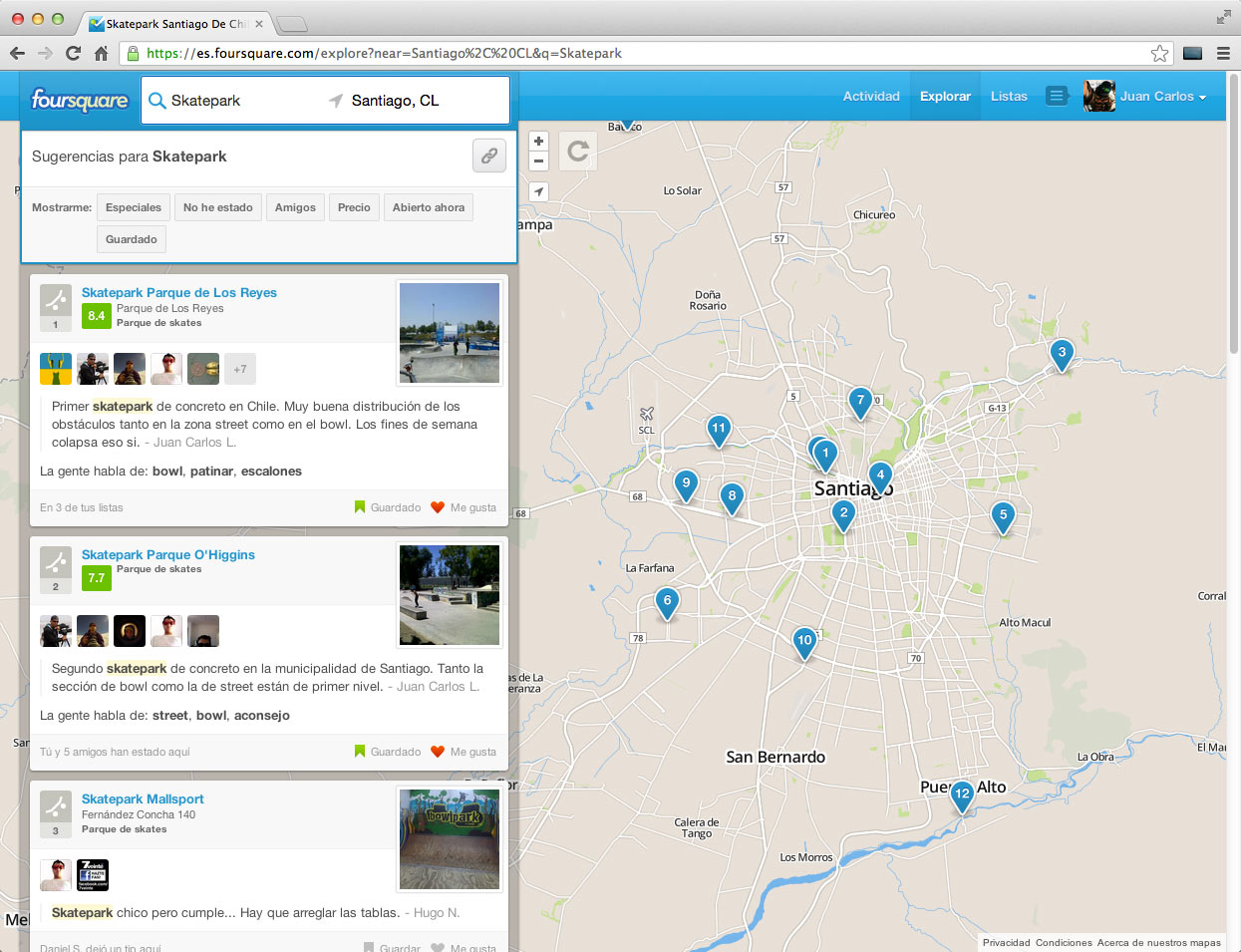
Task: Toggle Me gusta on Parque O'Higgins
Action: [x=464, y=752]
